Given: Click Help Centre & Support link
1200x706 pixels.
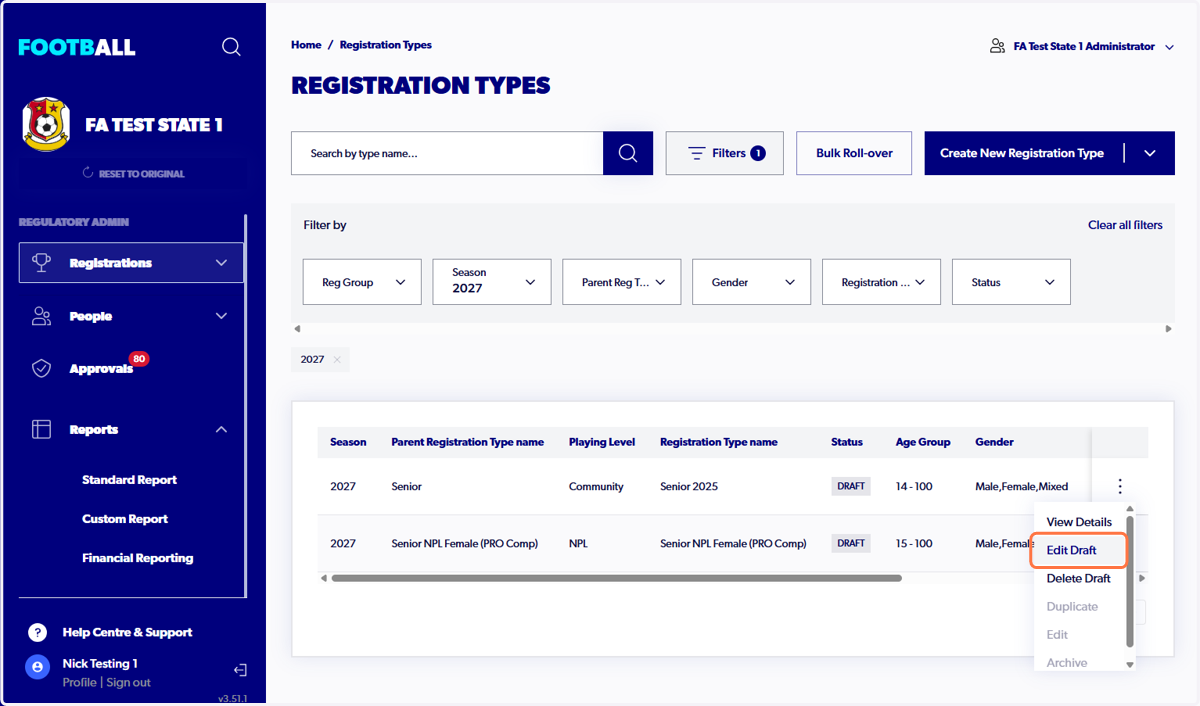Looking at the screenshot, I should tap(127, 632).
